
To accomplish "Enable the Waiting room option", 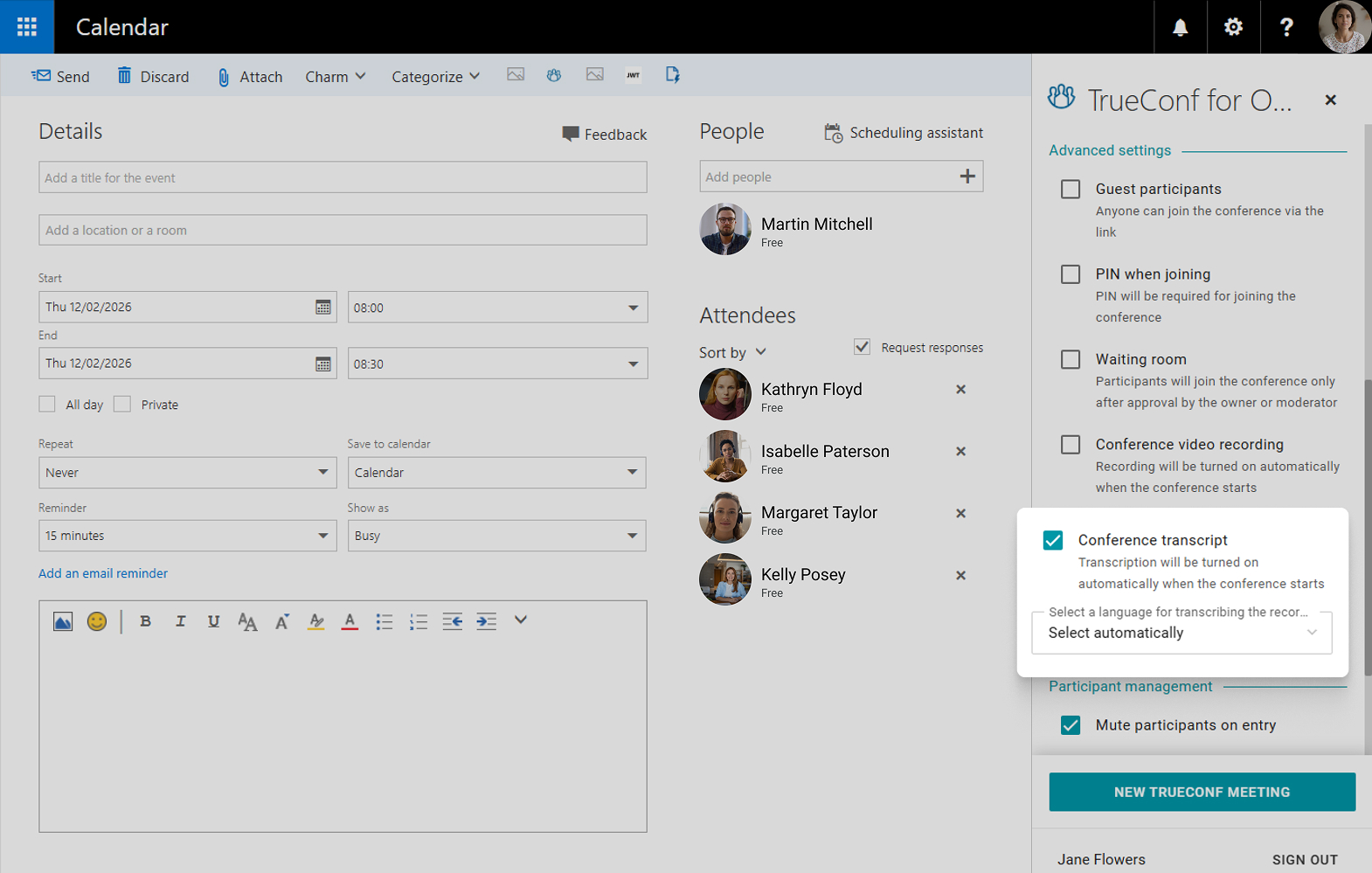I will pyautogui.click(x=1071, y=359).
